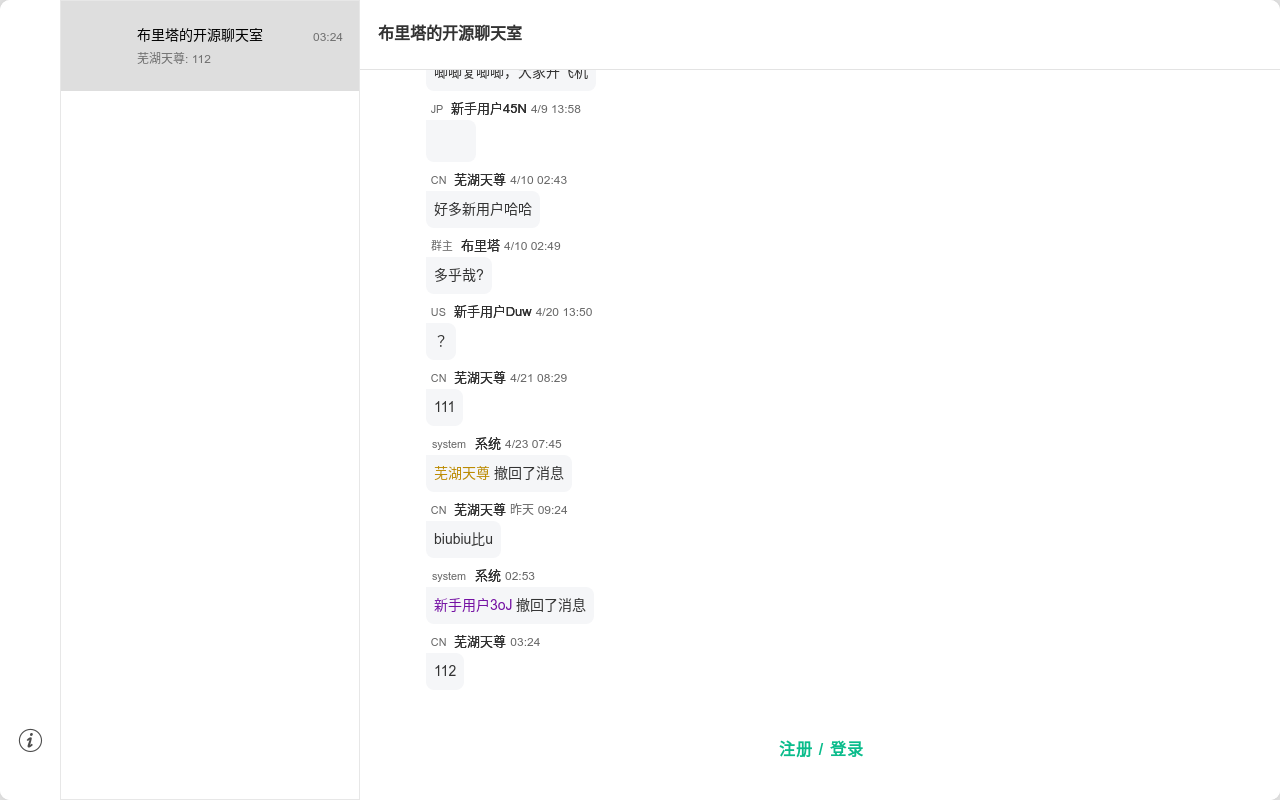1280x800 pixels.
Task: Click the empty message bubble from 新手用户45N
Action: coord(451,141)
